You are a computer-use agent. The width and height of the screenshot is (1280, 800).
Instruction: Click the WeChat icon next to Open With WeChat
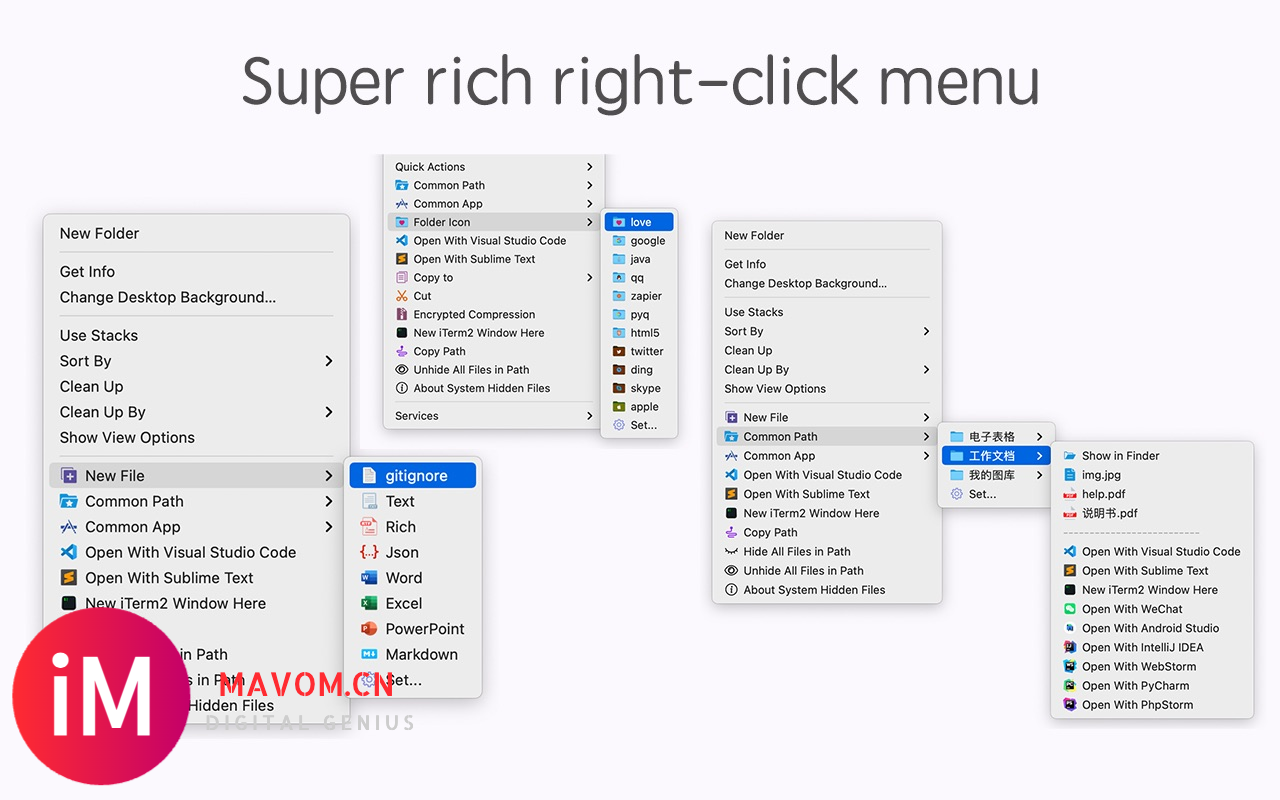[x=1070, y=609]
